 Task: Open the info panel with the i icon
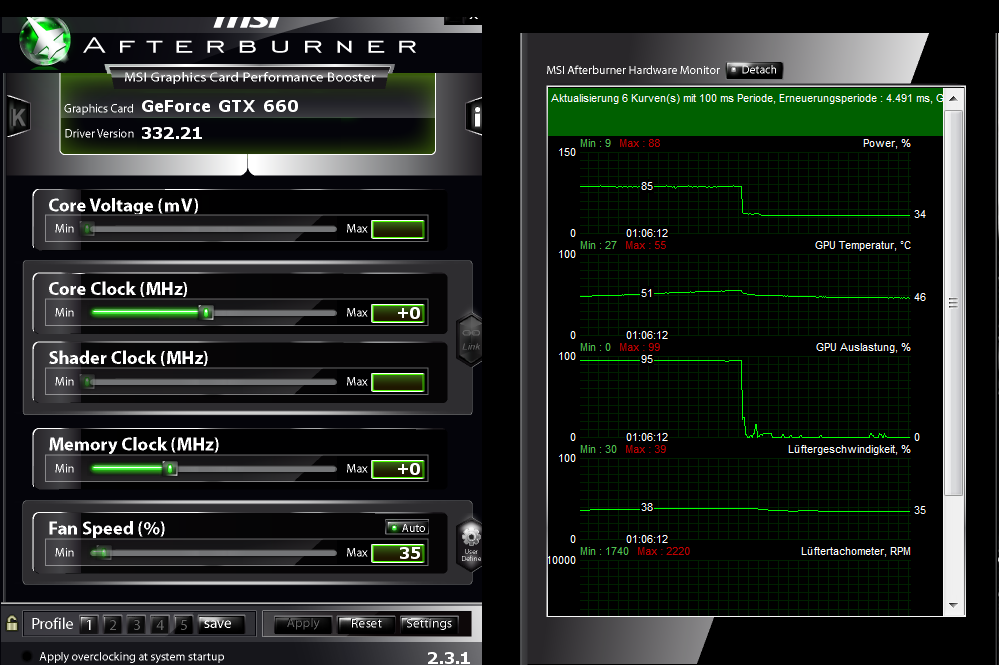474,117
